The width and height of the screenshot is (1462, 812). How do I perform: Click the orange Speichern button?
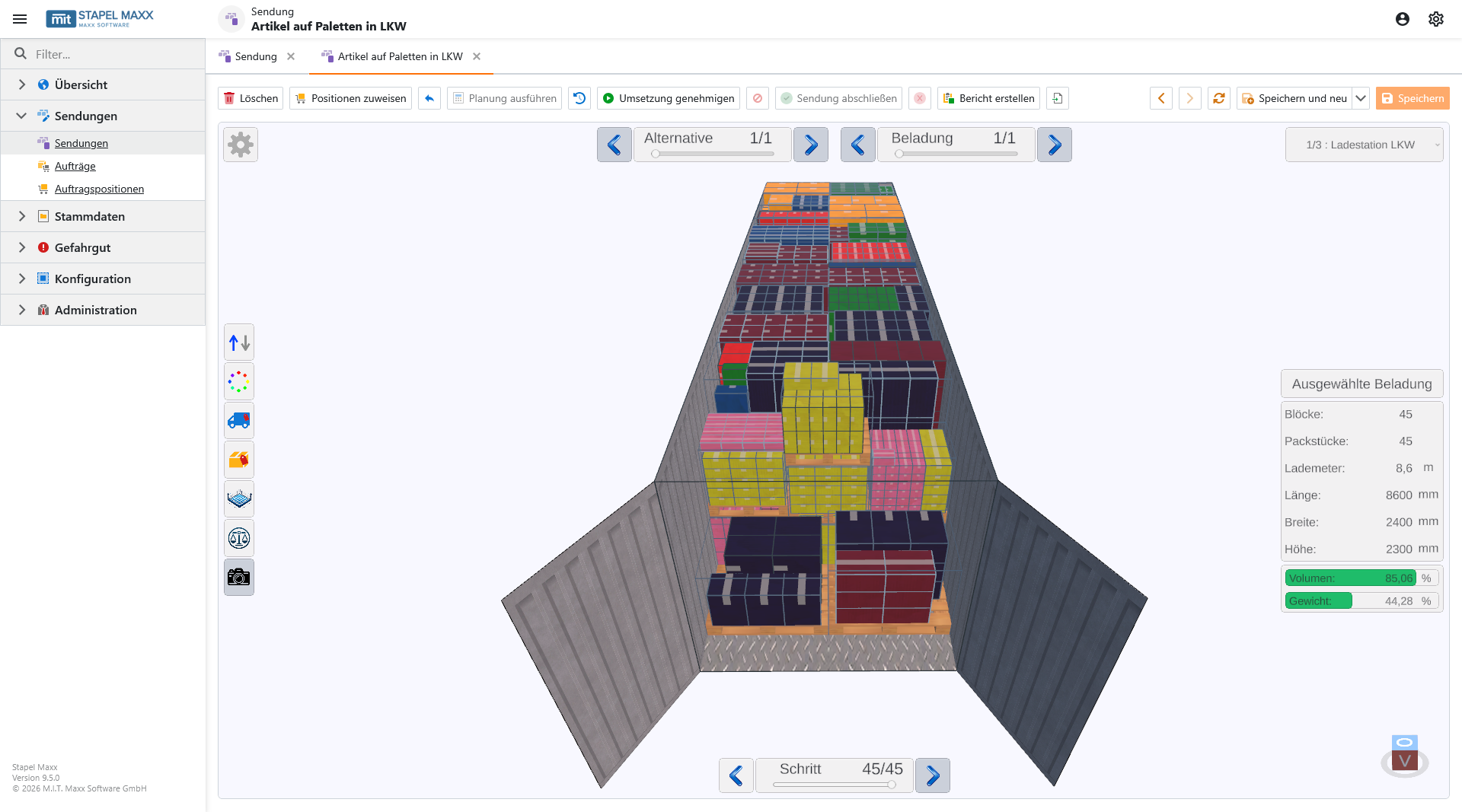(x=1413, y=98)
